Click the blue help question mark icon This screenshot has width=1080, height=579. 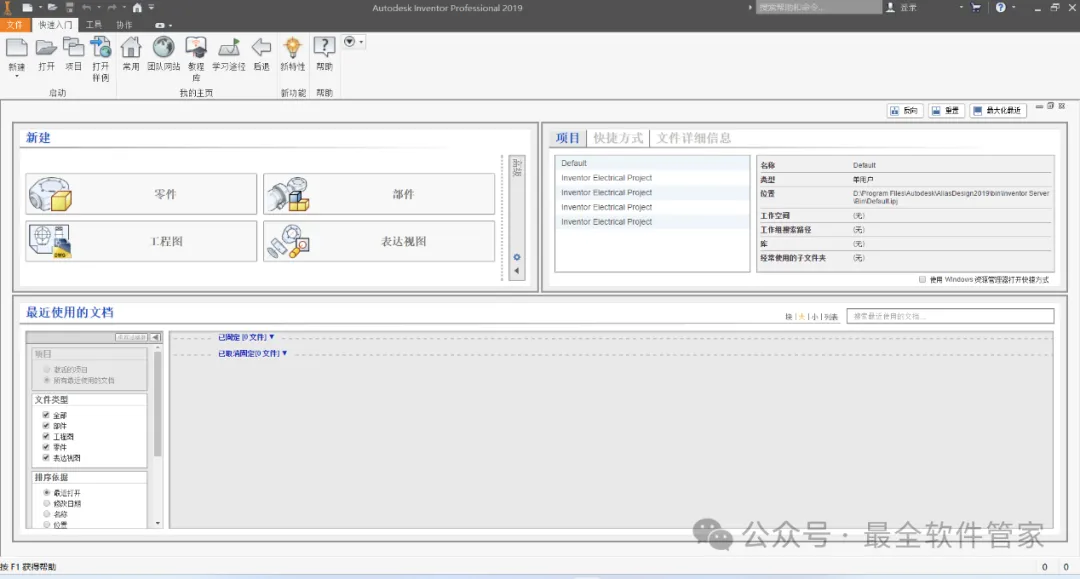1001,8
